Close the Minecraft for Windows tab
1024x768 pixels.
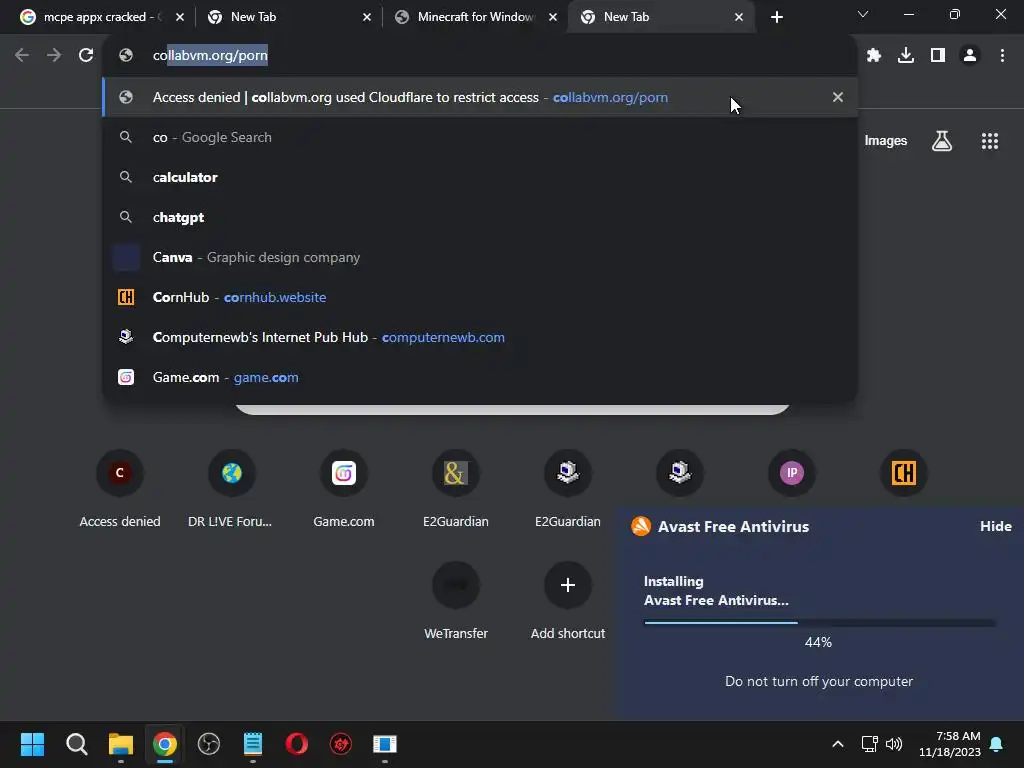(553, 17)
